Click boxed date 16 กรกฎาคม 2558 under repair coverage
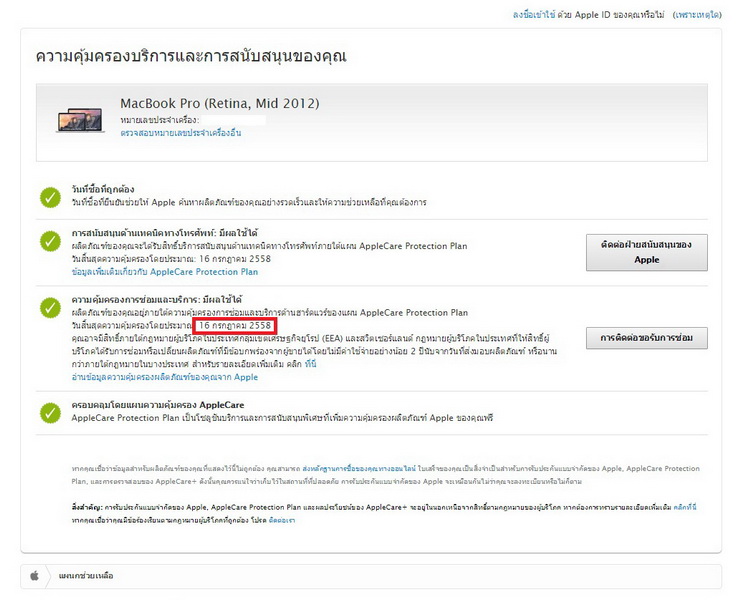 click(x=235, y=325)
